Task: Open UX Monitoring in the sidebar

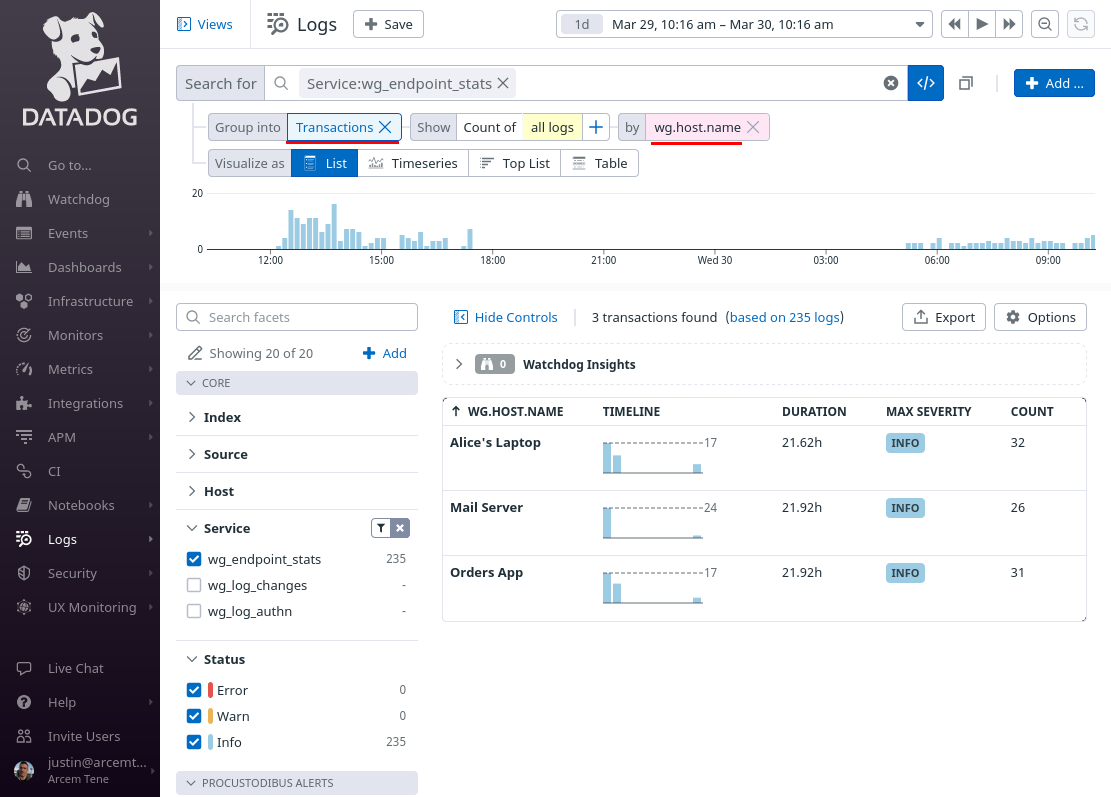Action: [x=91, y=607]
